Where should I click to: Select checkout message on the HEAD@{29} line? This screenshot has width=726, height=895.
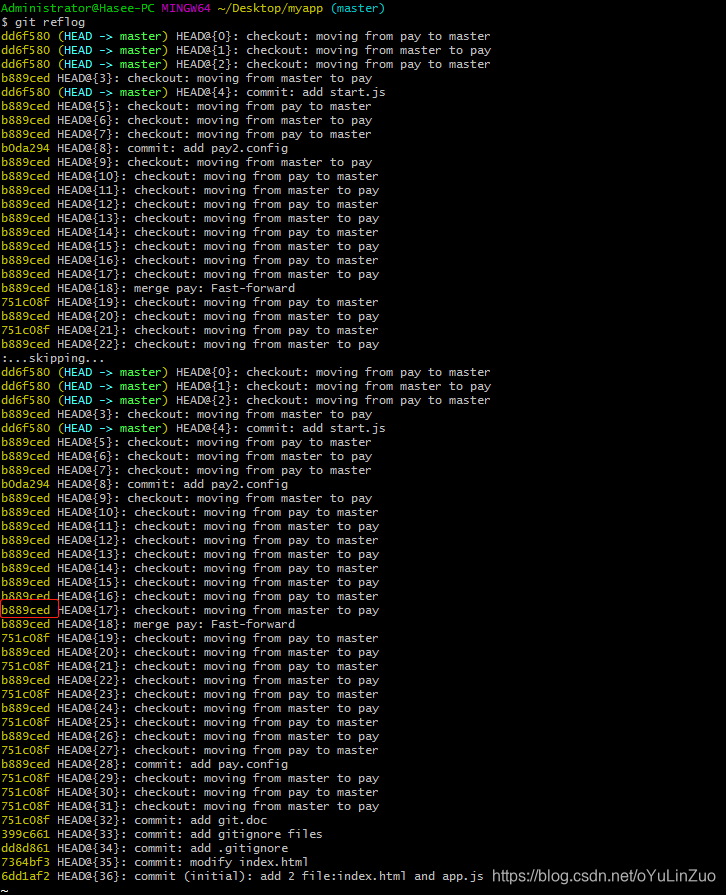coord(256,778)
